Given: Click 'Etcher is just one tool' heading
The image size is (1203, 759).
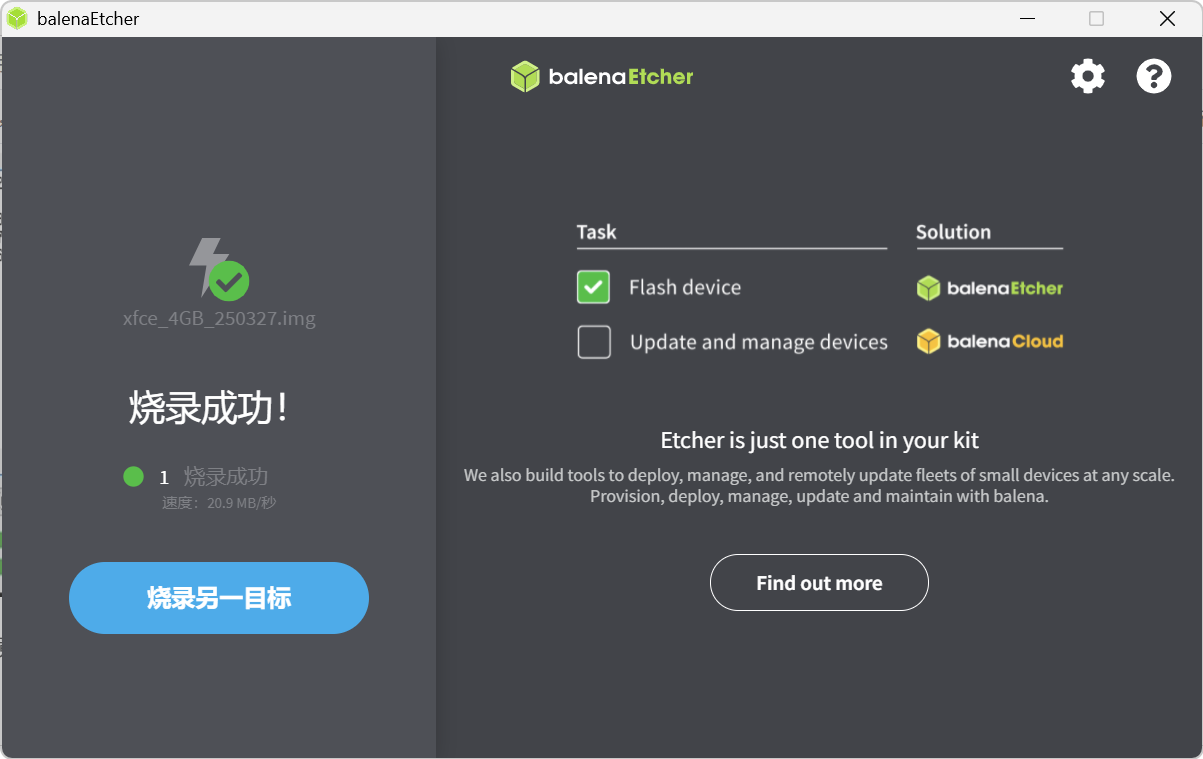Looking at the screenshot, I should click(820, 440).
